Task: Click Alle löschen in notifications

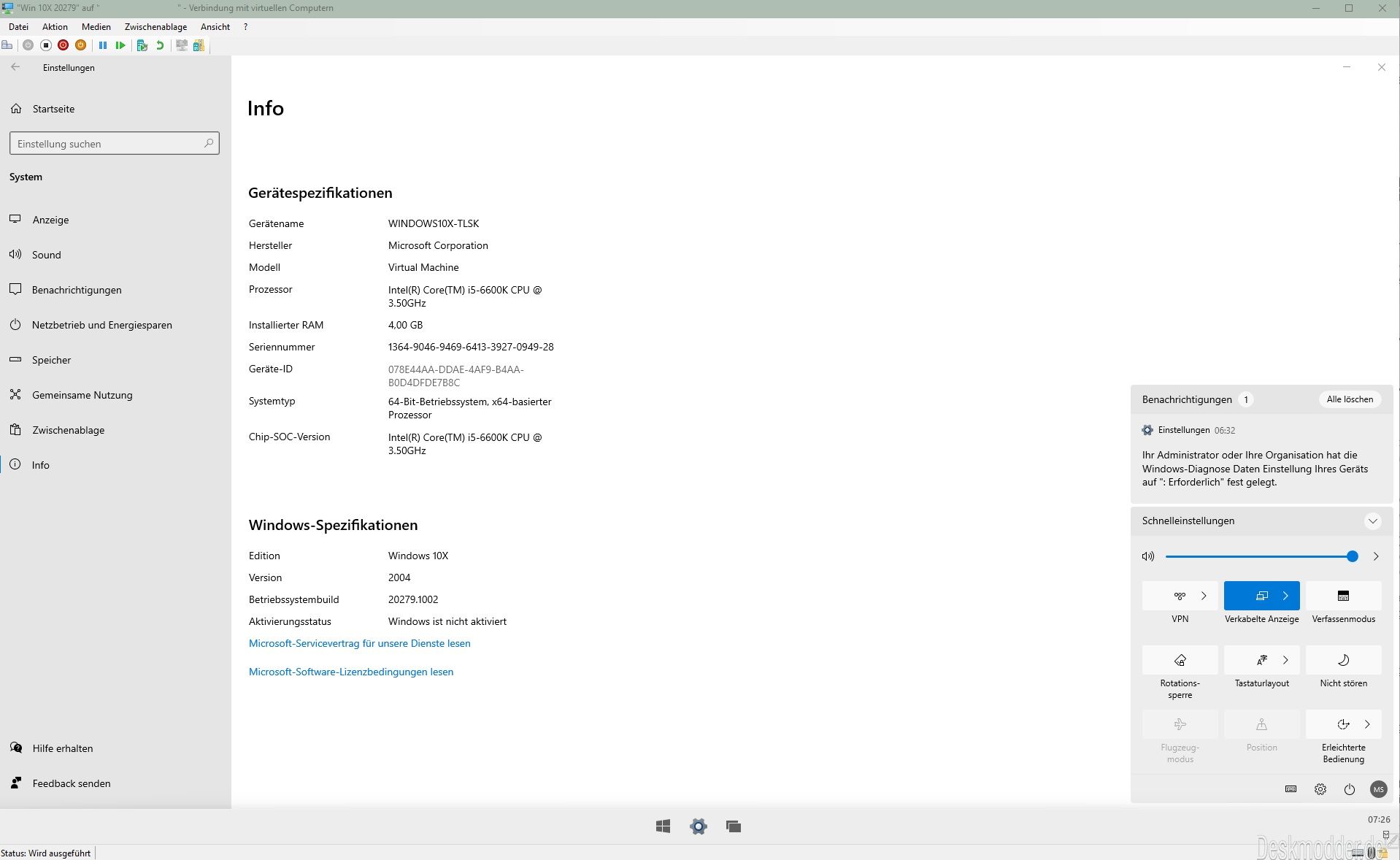Action: [1350, 399]
